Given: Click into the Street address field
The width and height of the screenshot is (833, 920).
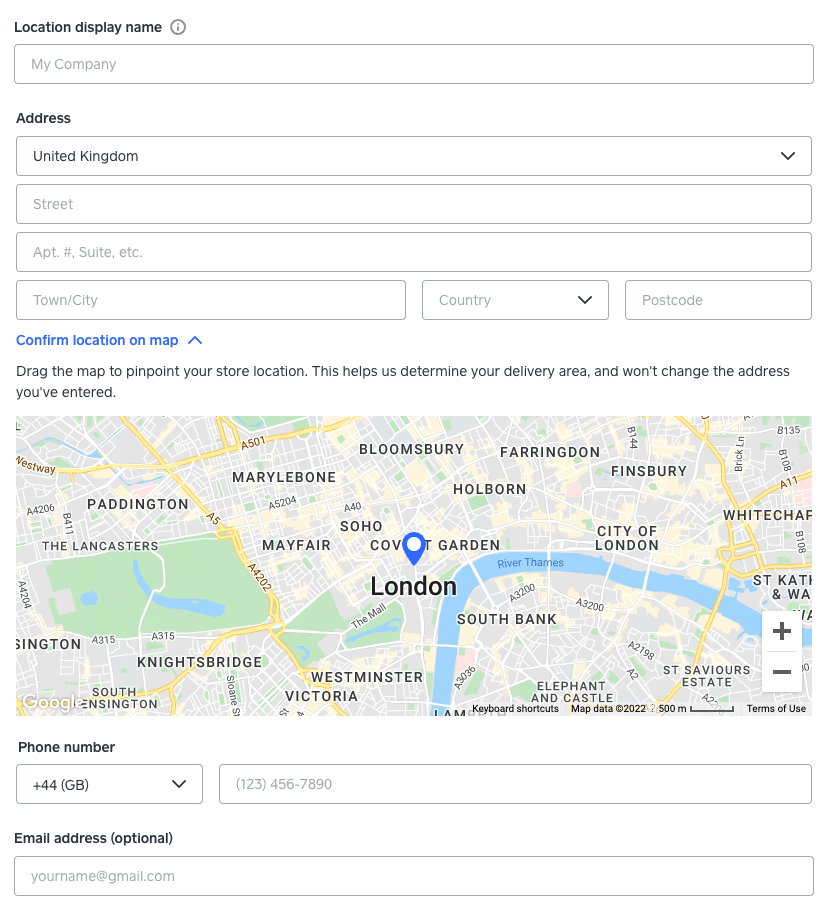Looking at the screenshot, I should [x=414, y=204].
